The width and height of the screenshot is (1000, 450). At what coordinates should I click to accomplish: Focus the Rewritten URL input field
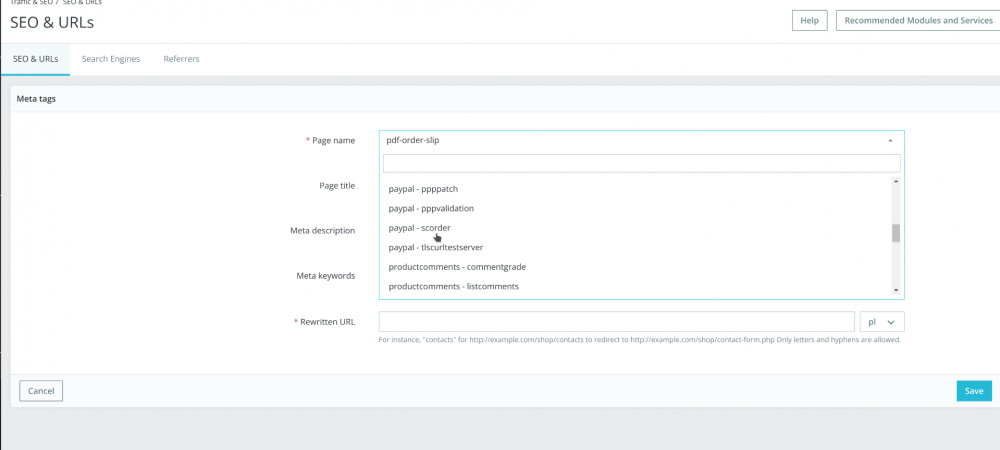615,322
